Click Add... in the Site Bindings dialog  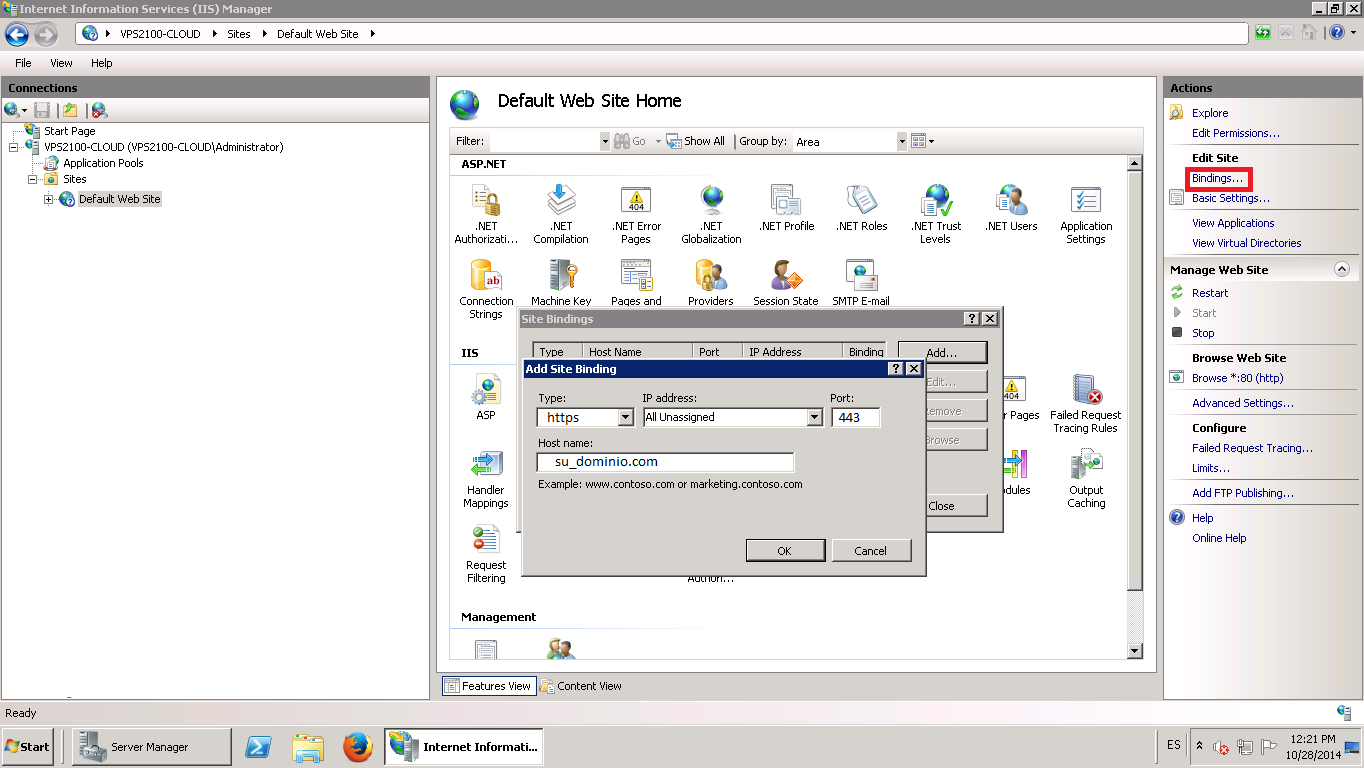click(x=942, y=353)
